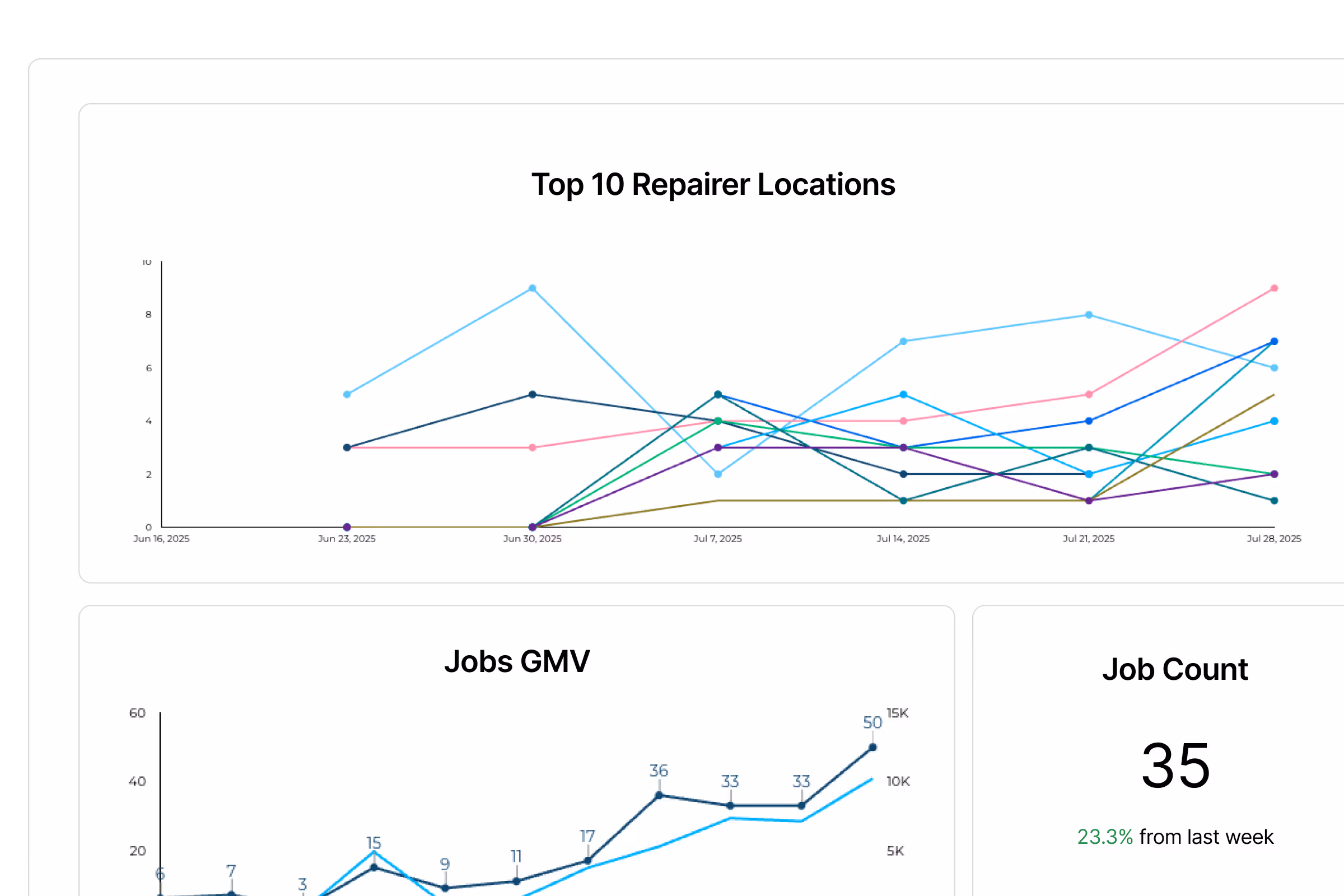
Task: Click the "10K" right axis label
Action: 898,782
